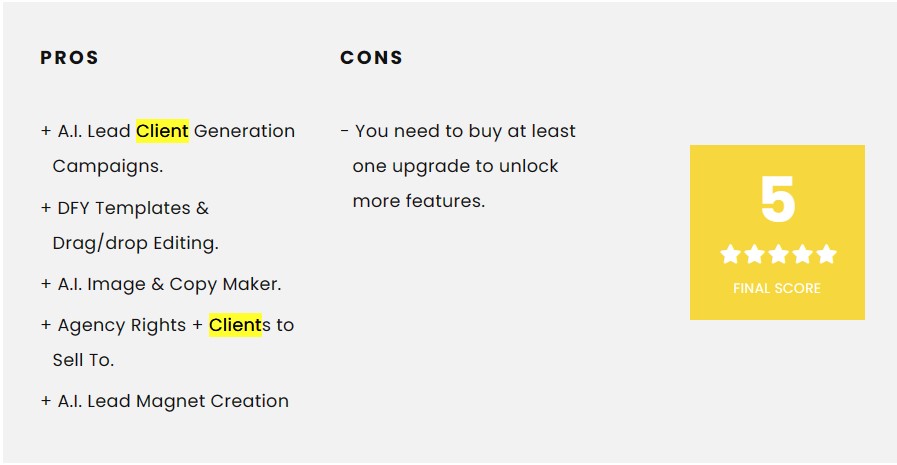897x465 pixels.
Task: Click the highlighted Clients word in Agency Rights
Action: 235,325
